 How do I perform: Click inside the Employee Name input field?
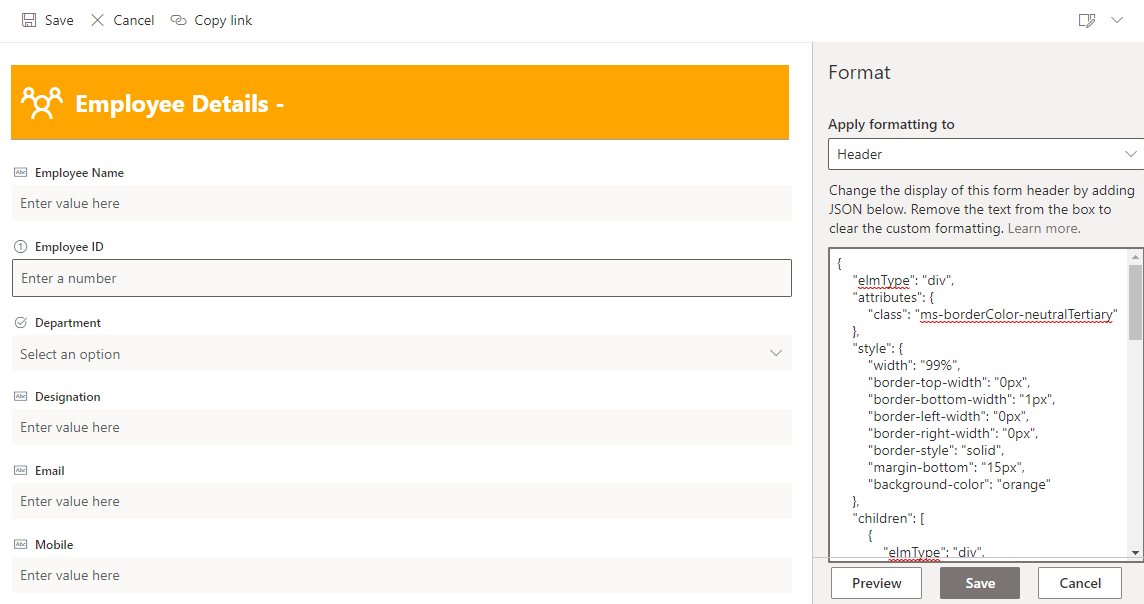tap(400, 203)
